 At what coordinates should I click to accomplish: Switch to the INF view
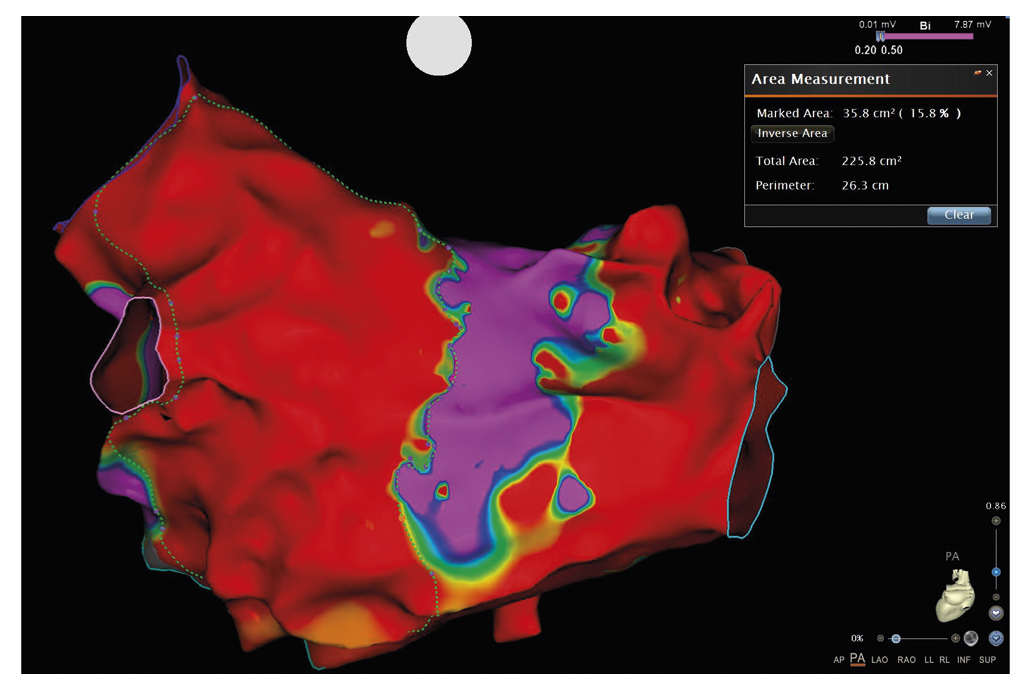(964, 660)
